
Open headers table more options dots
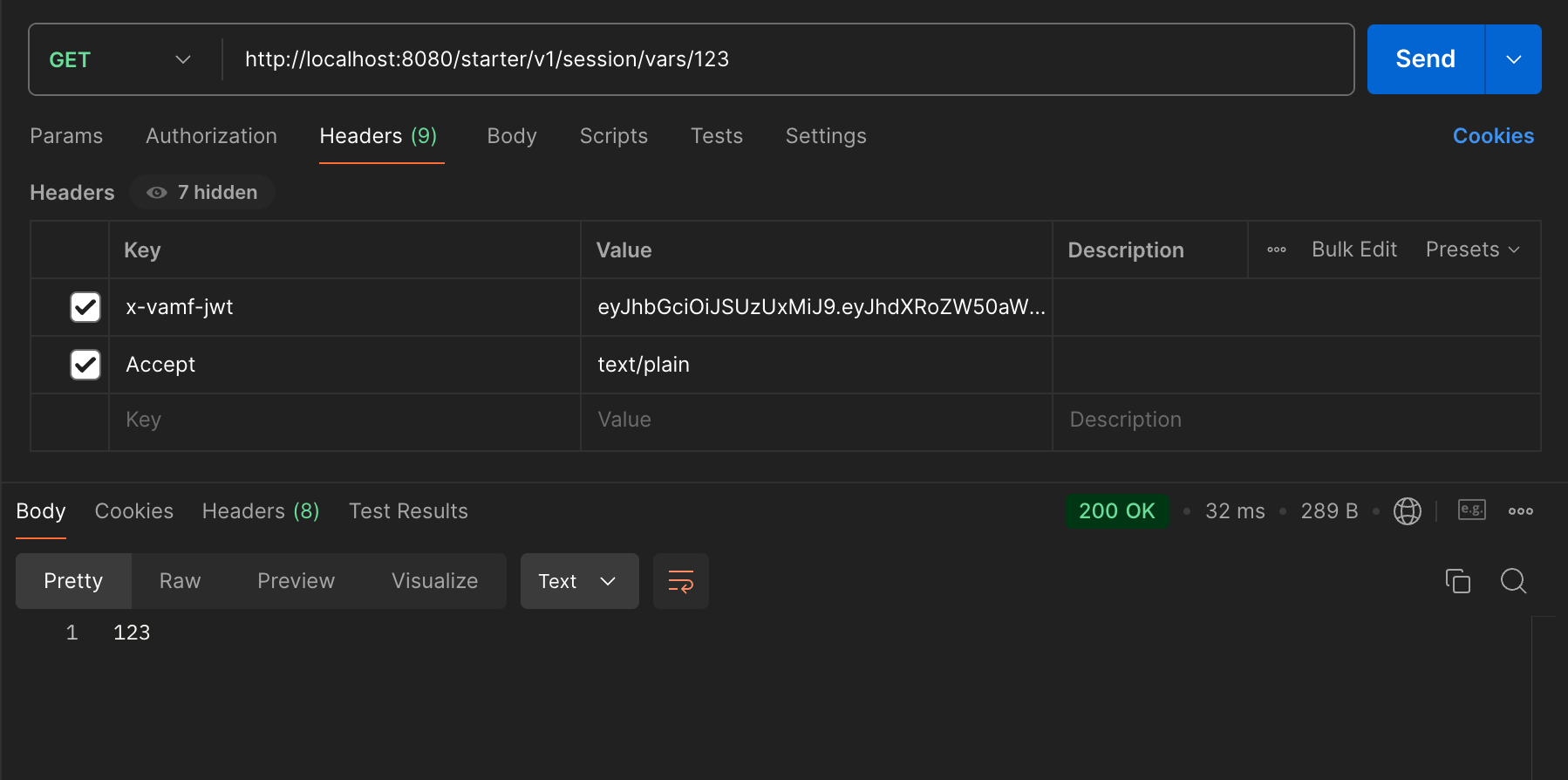1276,250
